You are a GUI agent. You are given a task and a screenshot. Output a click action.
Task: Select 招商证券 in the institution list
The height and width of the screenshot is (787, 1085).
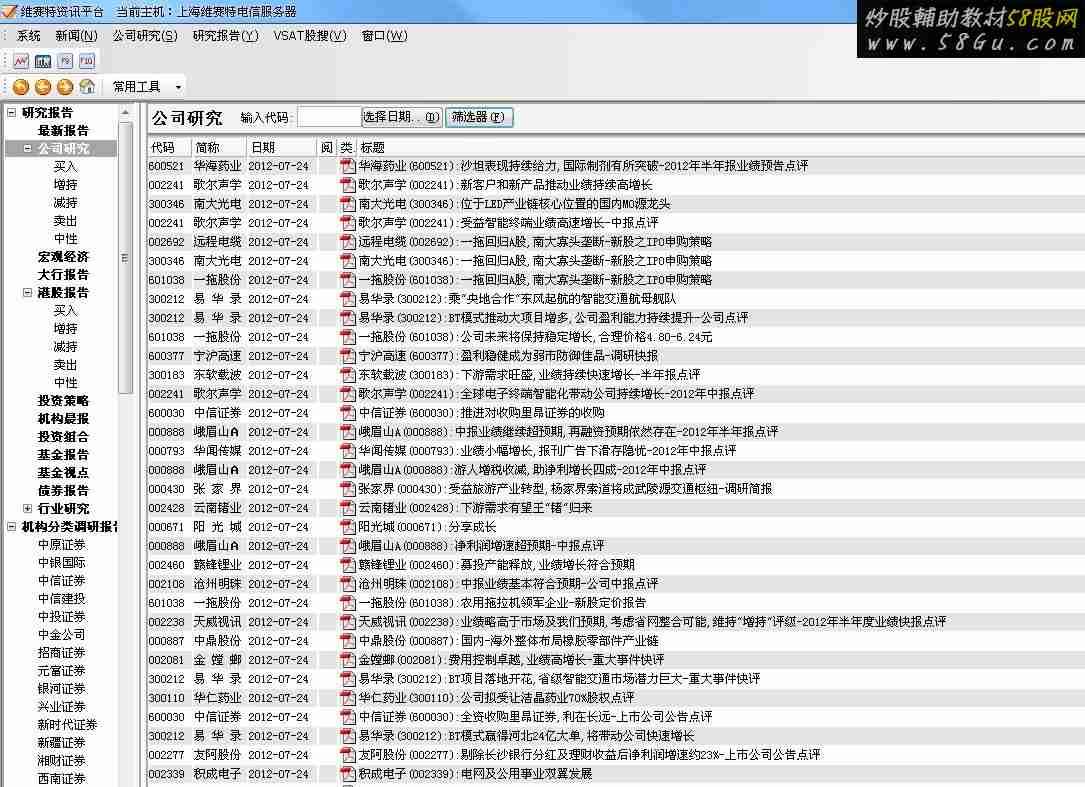(x=62, y=653)
